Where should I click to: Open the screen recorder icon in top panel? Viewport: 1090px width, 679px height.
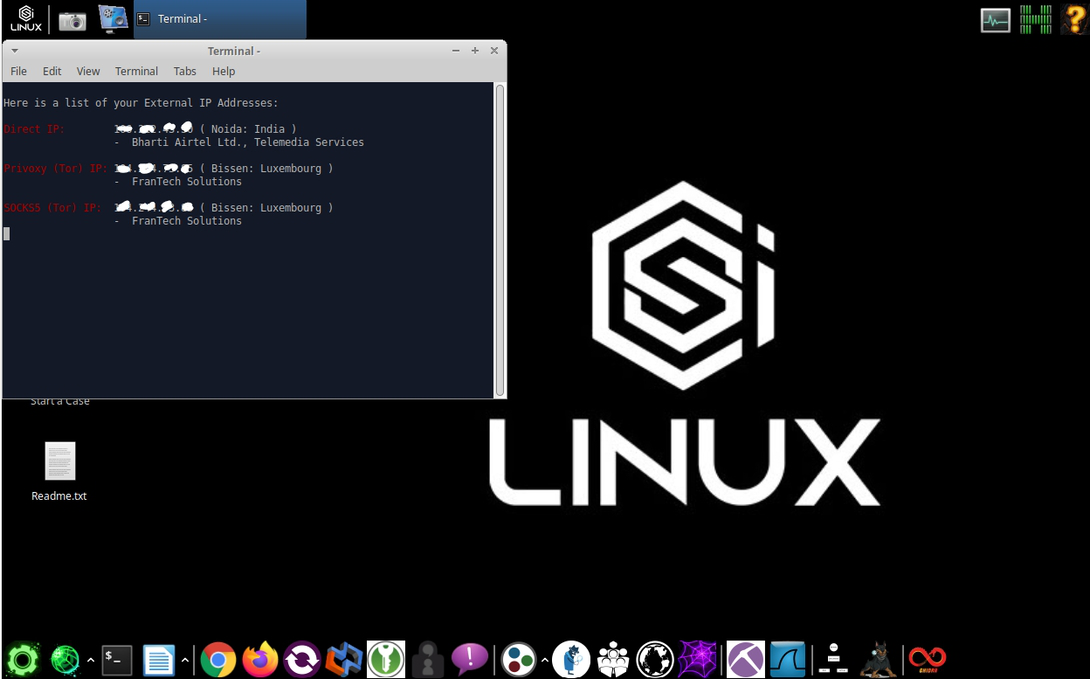click(x=113, y=19)
